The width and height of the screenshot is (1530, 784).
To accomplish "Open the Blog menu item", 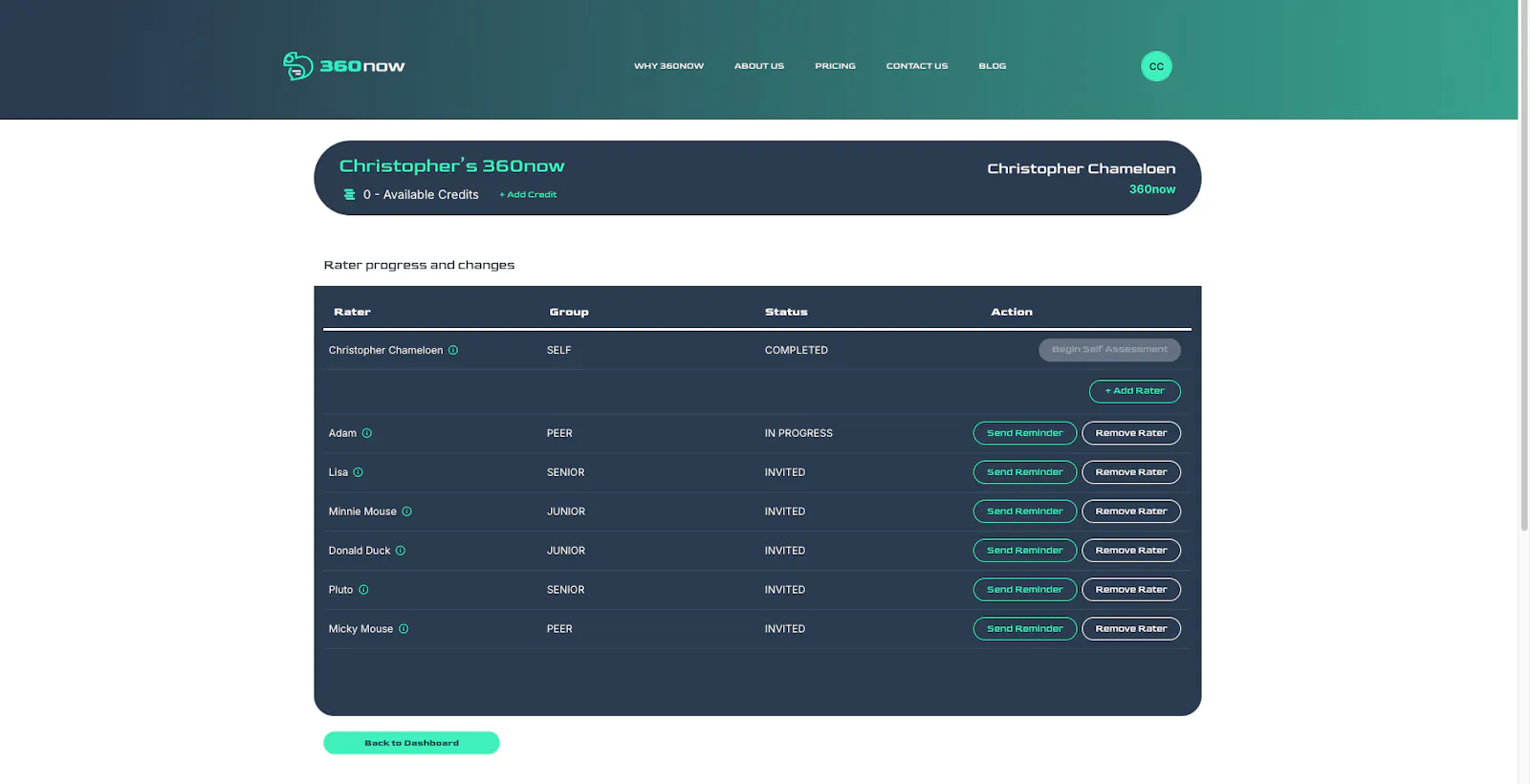I will 992,66.
